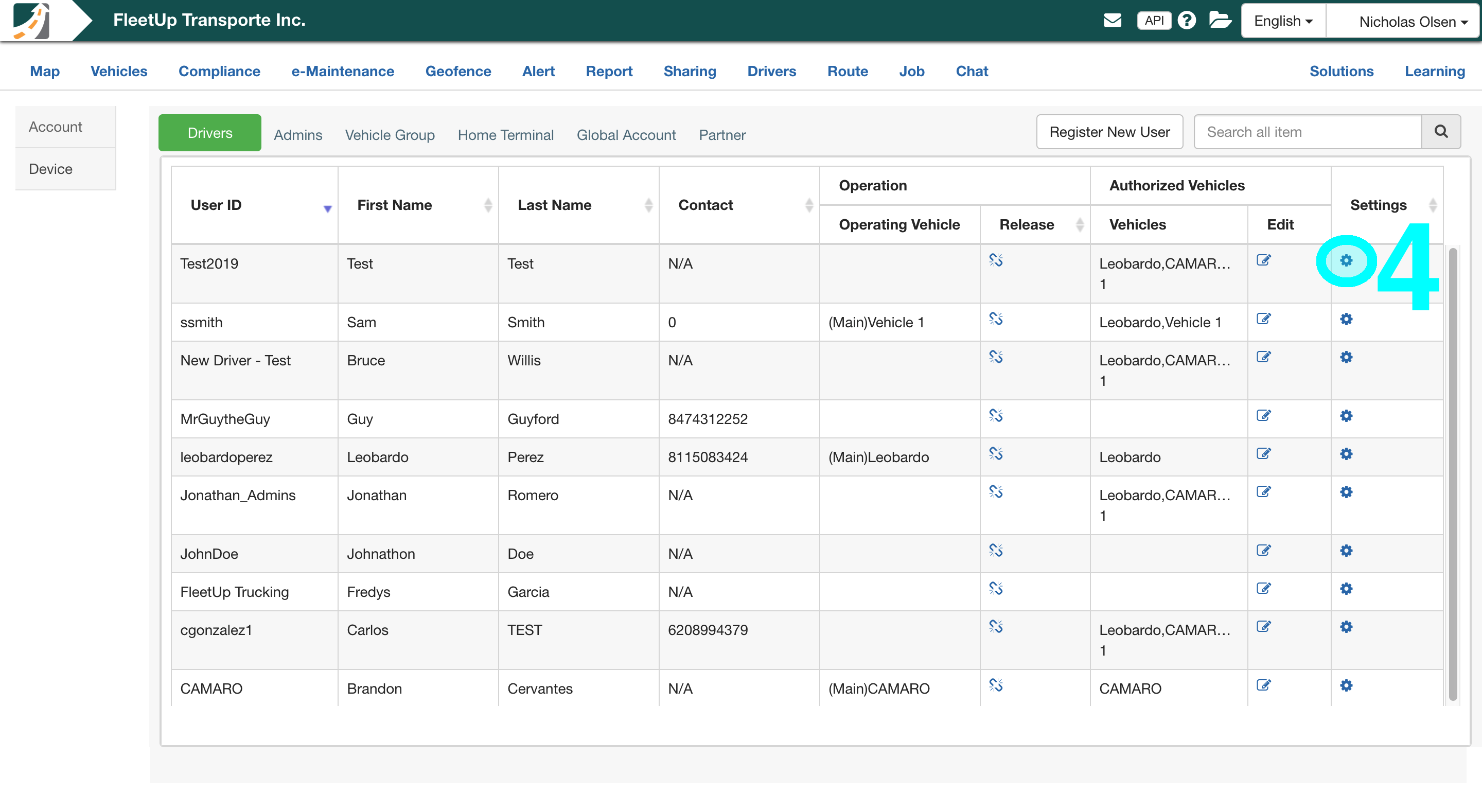Open settings gear for leobardoperez
Image resolution: width=1482 pixels, height=812 pixels.
(1346, 454)
